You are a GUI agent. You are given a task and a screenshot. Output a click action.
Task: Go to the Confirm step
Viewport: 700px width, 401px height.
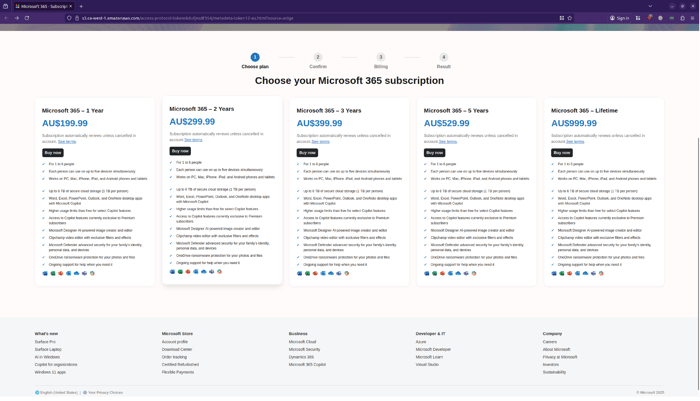[x=318, y=61]
